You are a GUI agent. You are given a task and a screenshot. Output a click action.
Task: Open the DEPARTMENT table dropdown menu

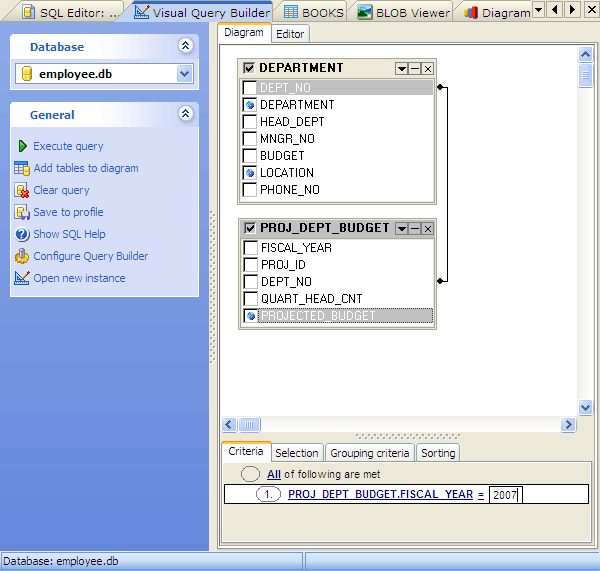pyautogui.click(x=402, y=69)
